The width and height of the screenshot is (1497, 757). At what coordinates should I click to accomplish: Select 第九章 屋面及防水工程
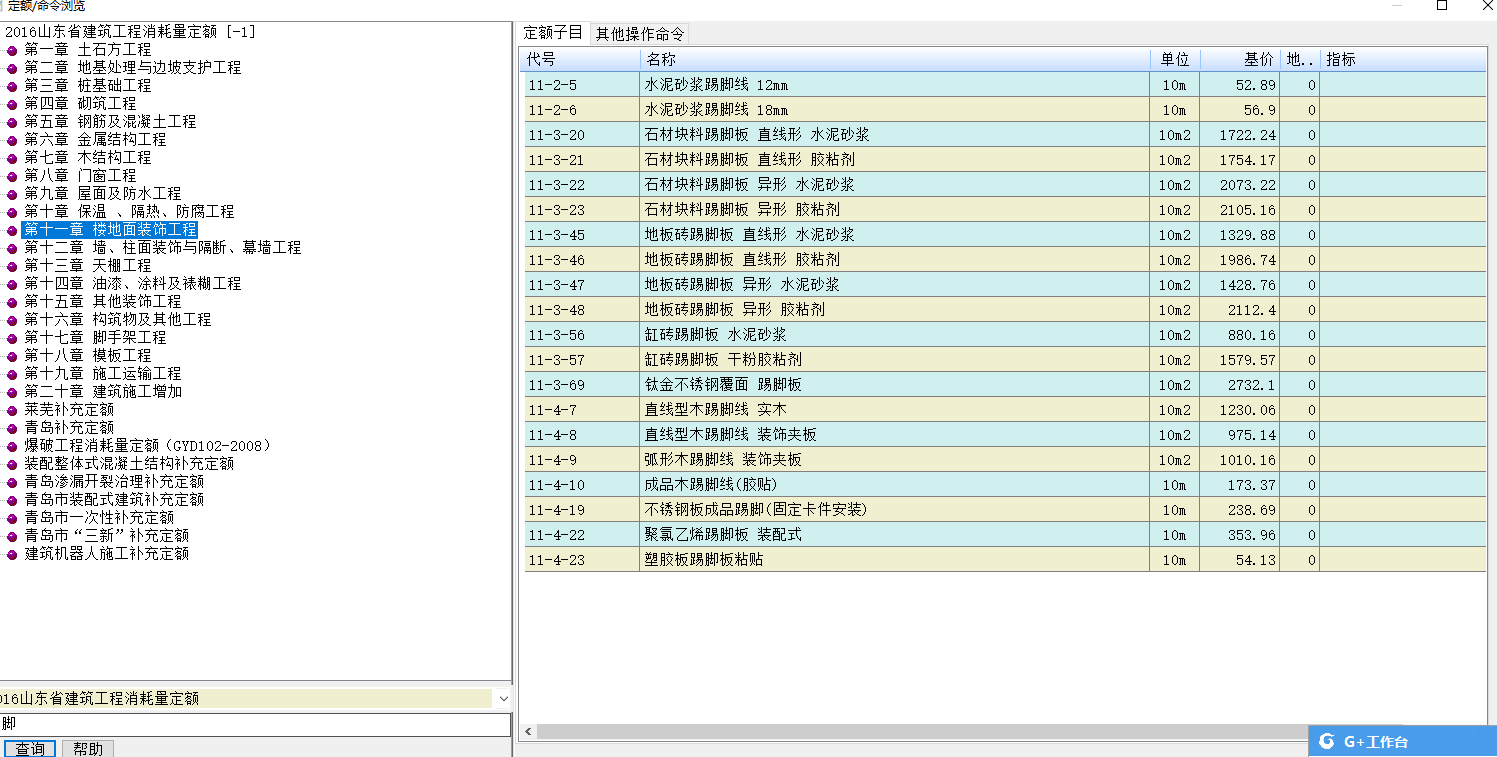coord(103,194)
